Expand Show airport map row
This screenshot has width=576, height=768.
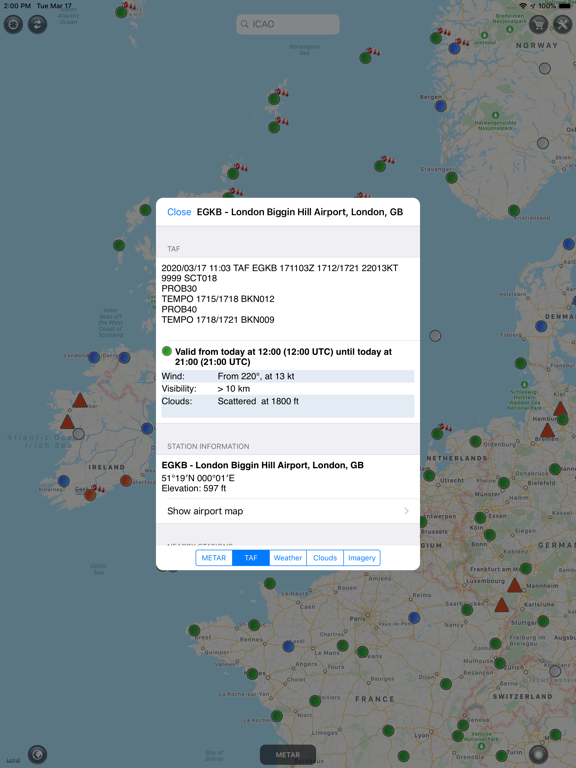point(288,511)
